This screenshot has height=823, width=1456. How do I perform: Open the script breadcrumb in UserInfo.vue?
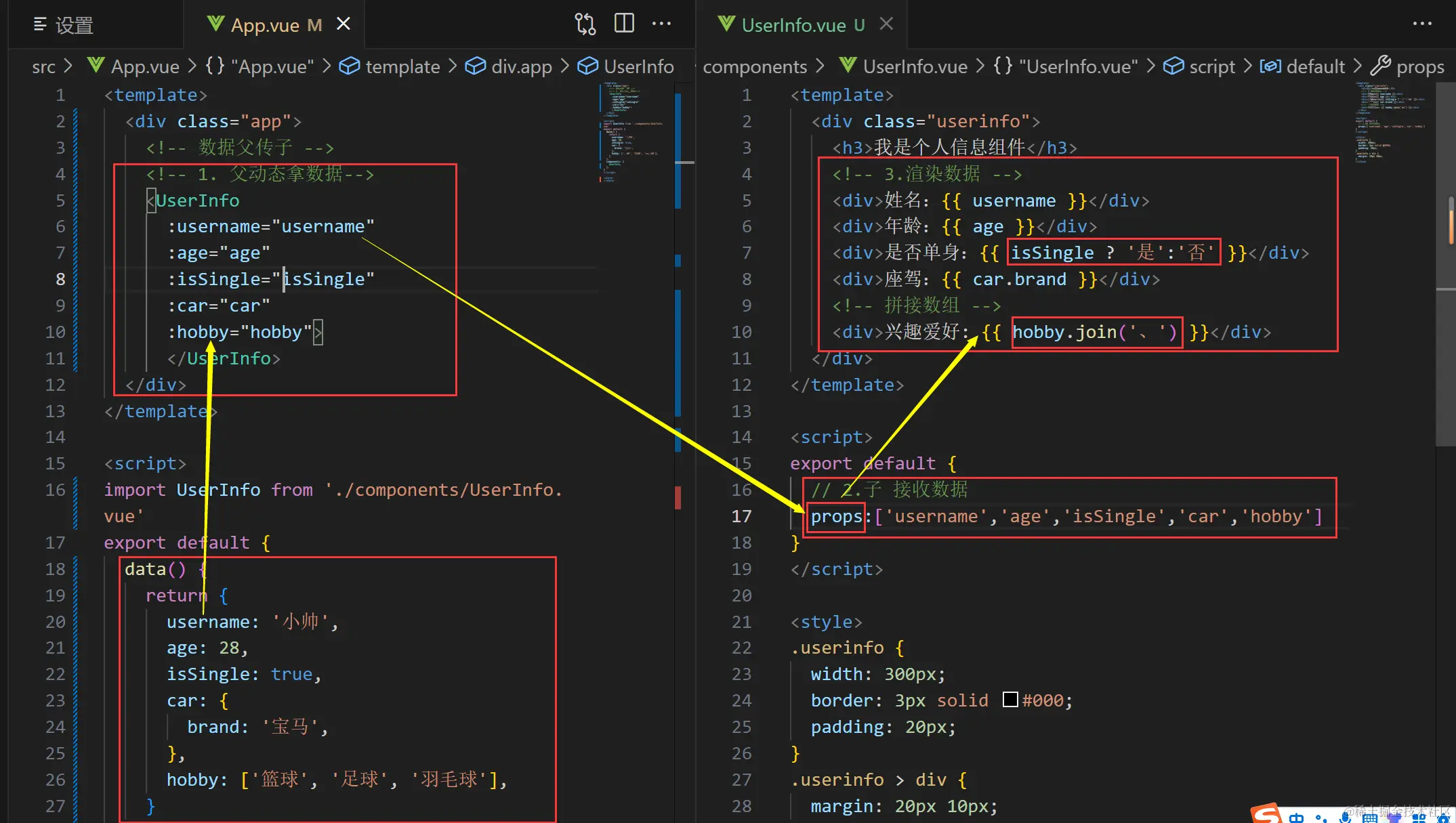[x=1200, y=66]
